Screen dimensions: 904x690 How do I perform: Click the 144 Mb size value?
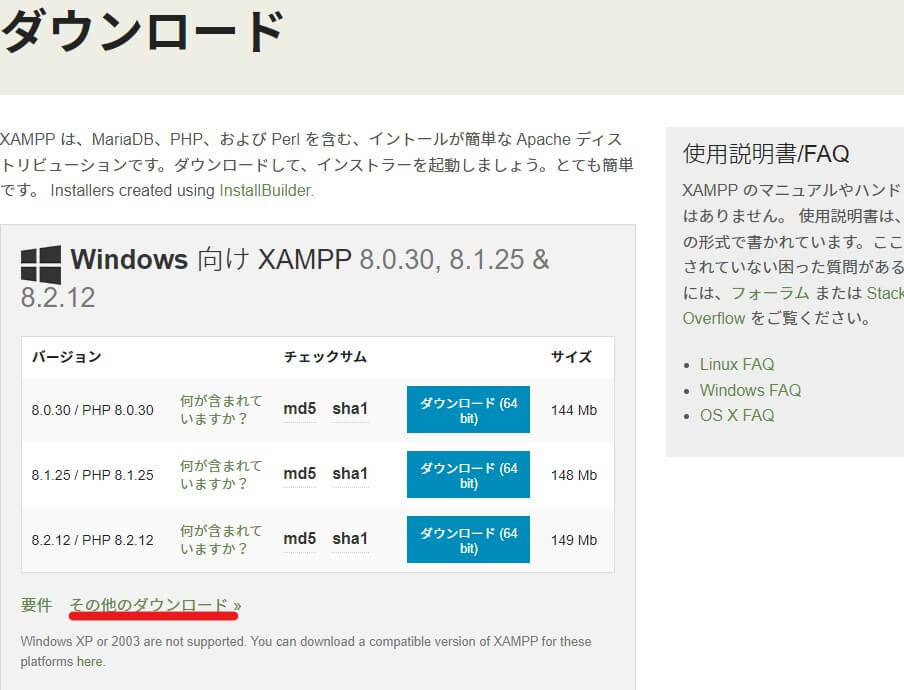(574, 410)
